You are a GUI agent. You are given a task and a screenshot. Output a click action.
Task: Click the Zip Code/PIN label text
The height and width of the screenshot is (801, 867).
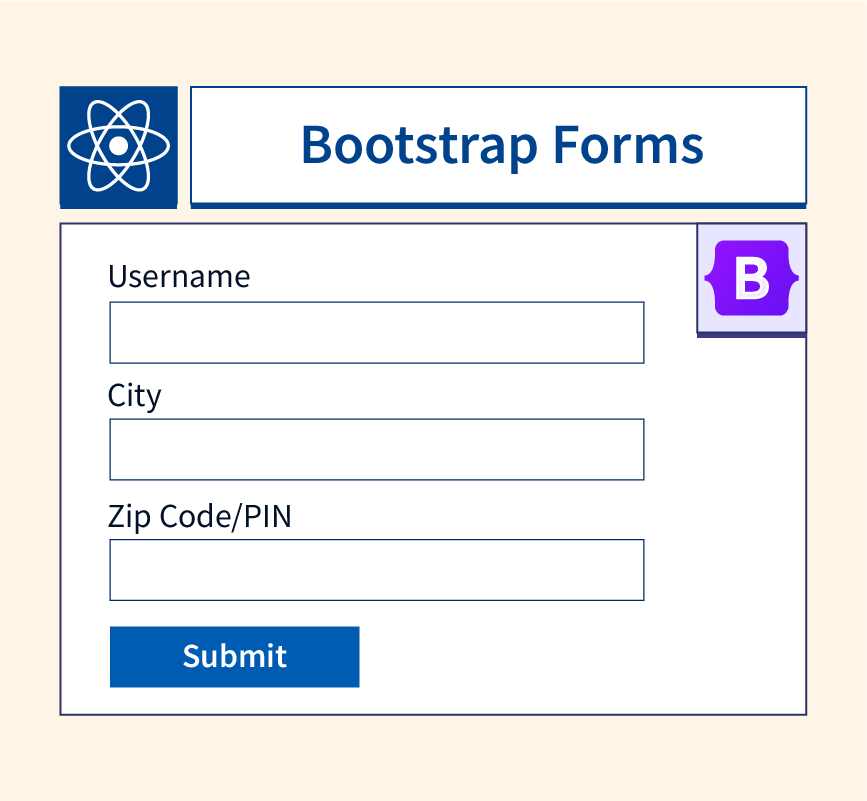pos(200,517)
